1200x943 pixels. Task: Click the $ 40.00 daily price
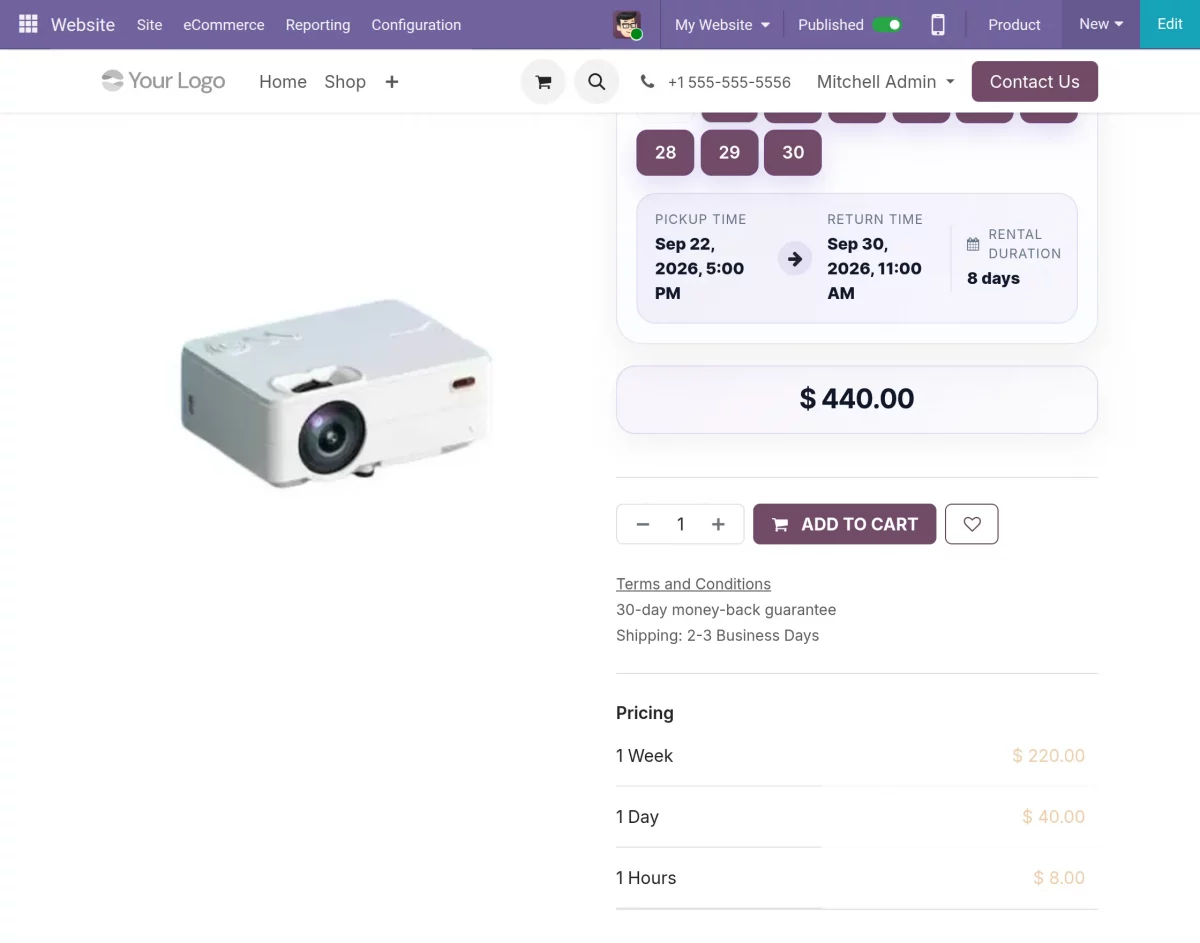[1053, 817]
